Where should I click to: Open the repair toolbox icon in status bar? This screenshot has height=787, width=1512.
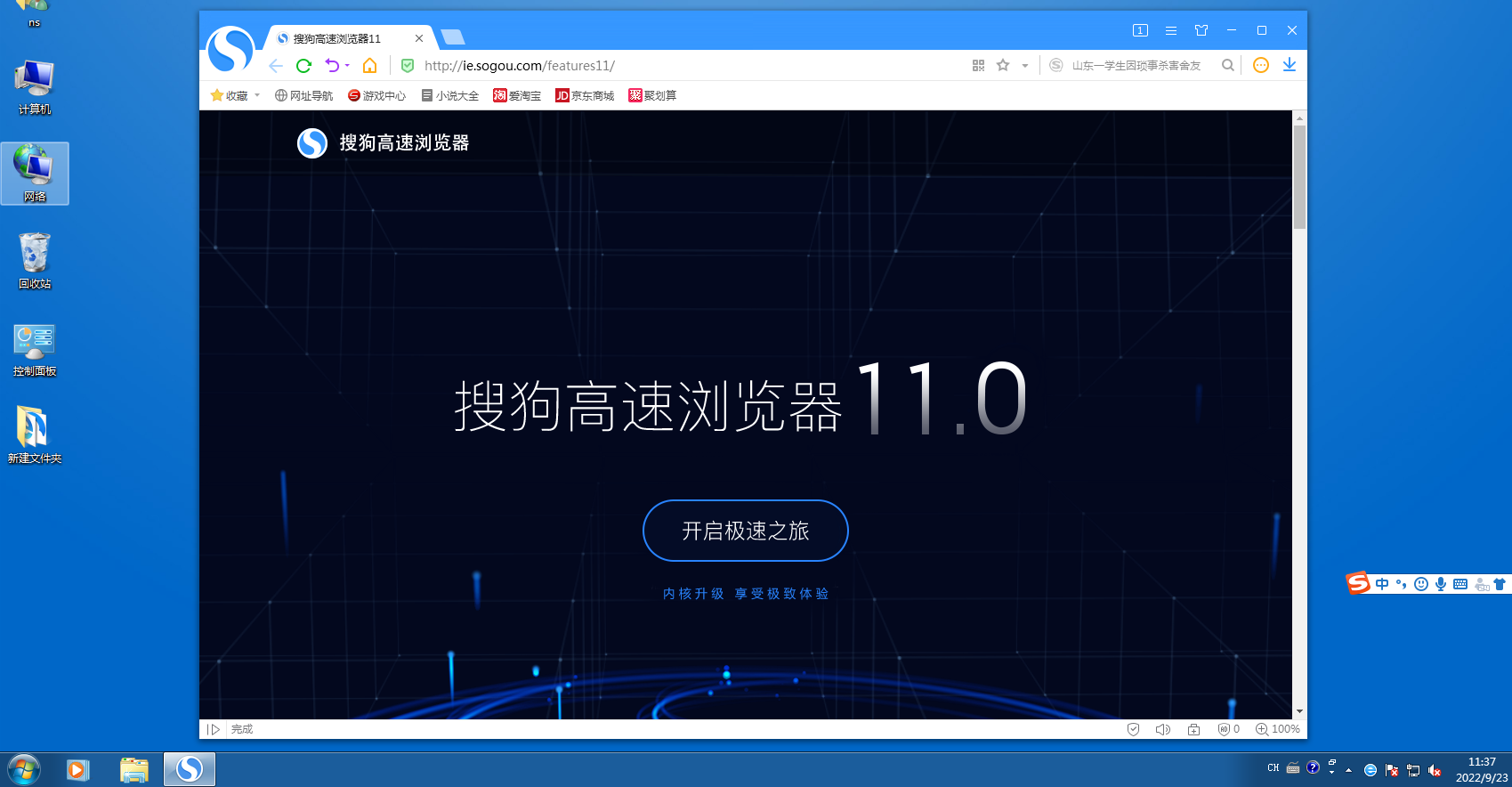pyautogui.click(x=1193, y=729)
